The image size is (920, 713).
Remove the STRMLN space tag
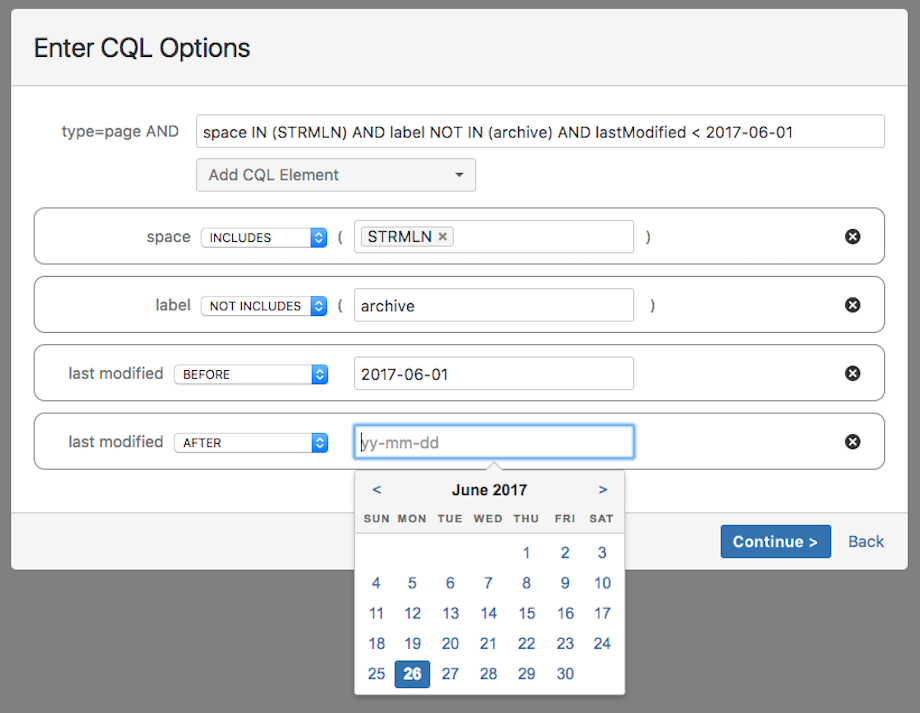tap(443, 237)
